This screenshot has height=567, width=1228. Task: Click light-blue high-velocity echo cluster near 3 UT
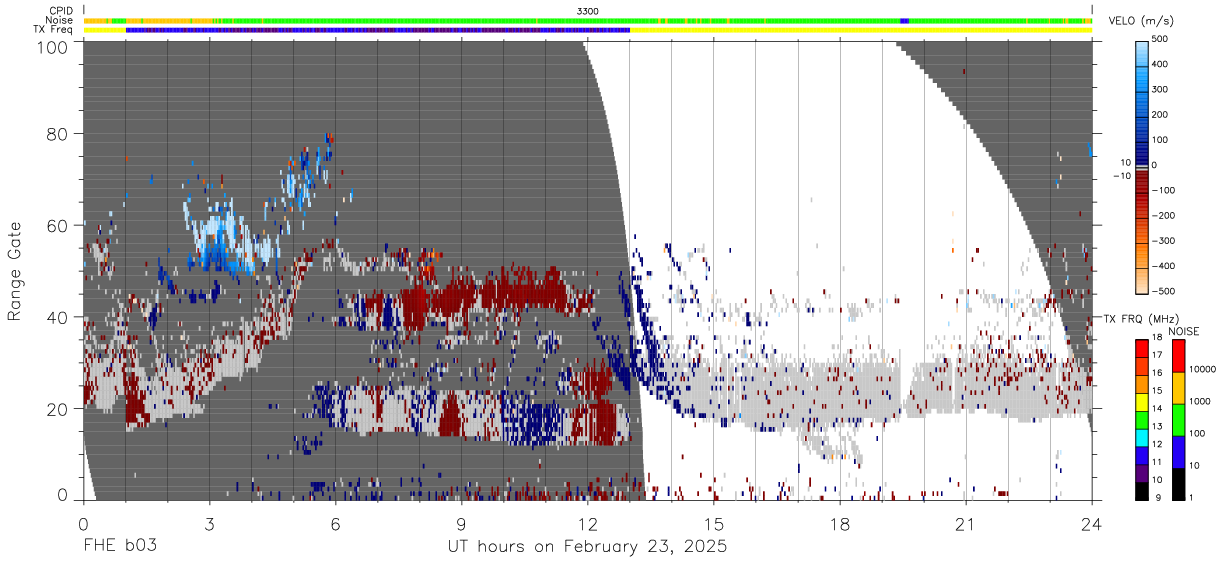220,240
